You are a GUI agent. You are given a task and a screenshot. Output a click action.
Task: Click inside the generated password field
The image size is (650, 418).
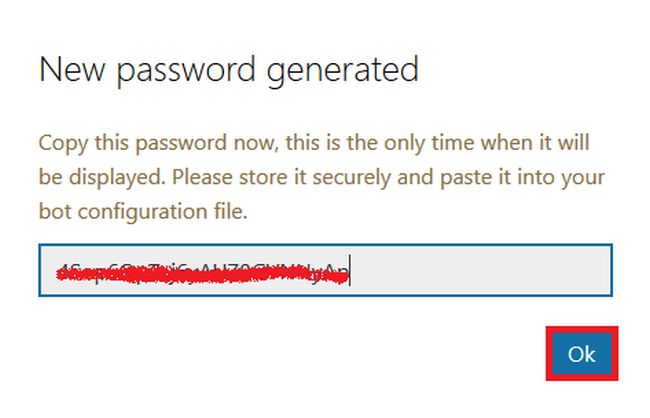325,270
